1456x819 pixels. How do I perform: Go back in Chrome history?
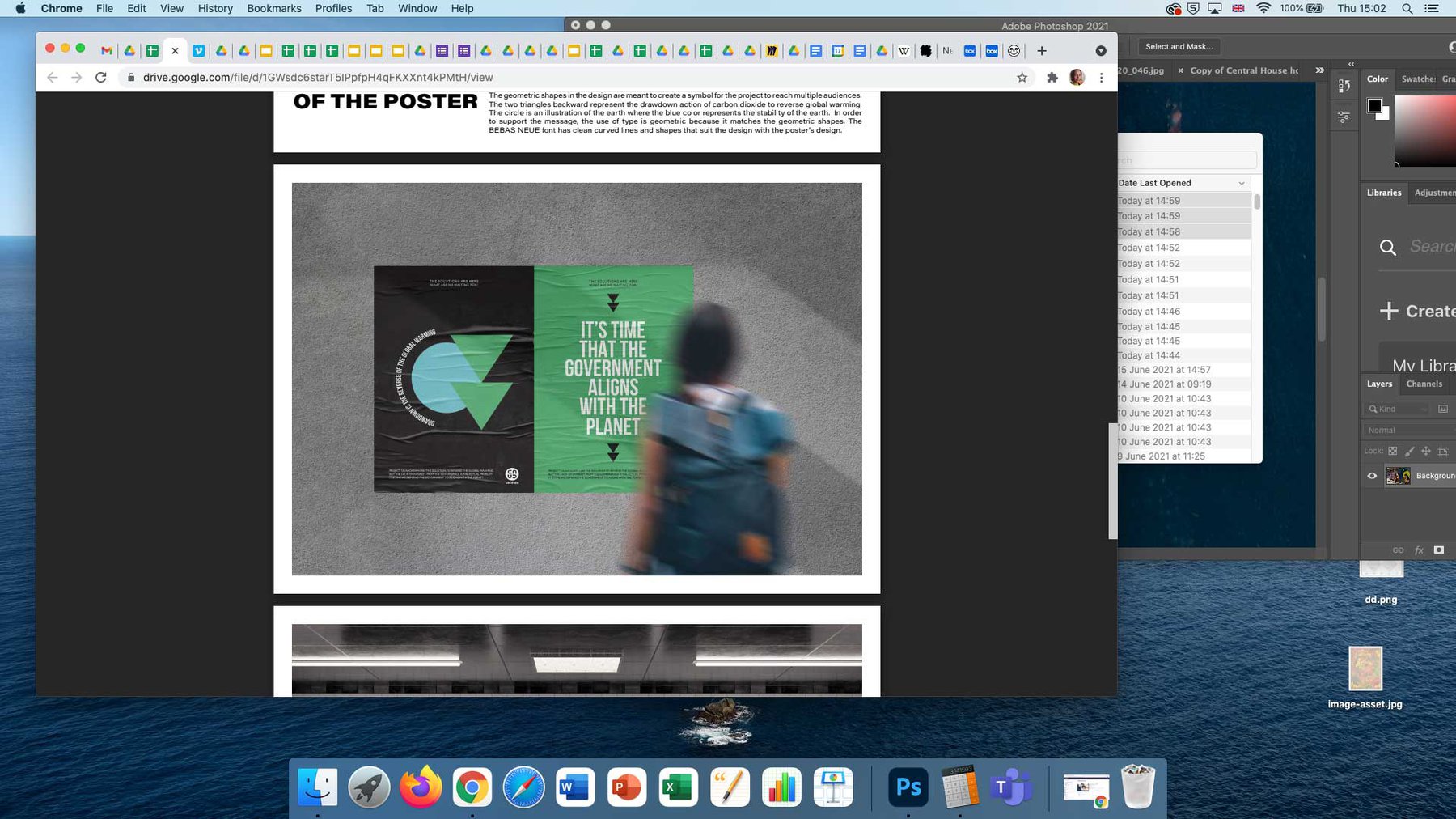coord(53,77)
